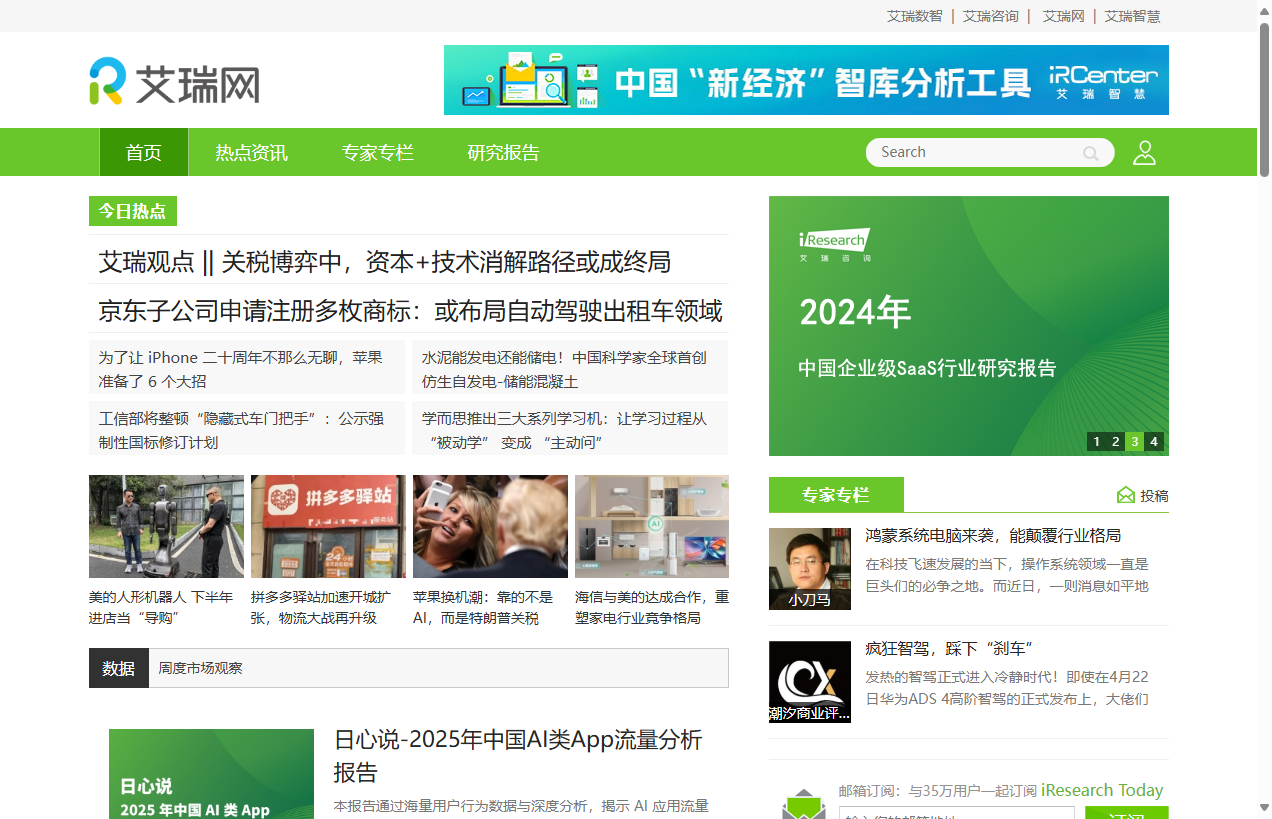Screen dimensions: 1272x819
Task: Click the search magnifier icon
Action: coord(1091,152)
